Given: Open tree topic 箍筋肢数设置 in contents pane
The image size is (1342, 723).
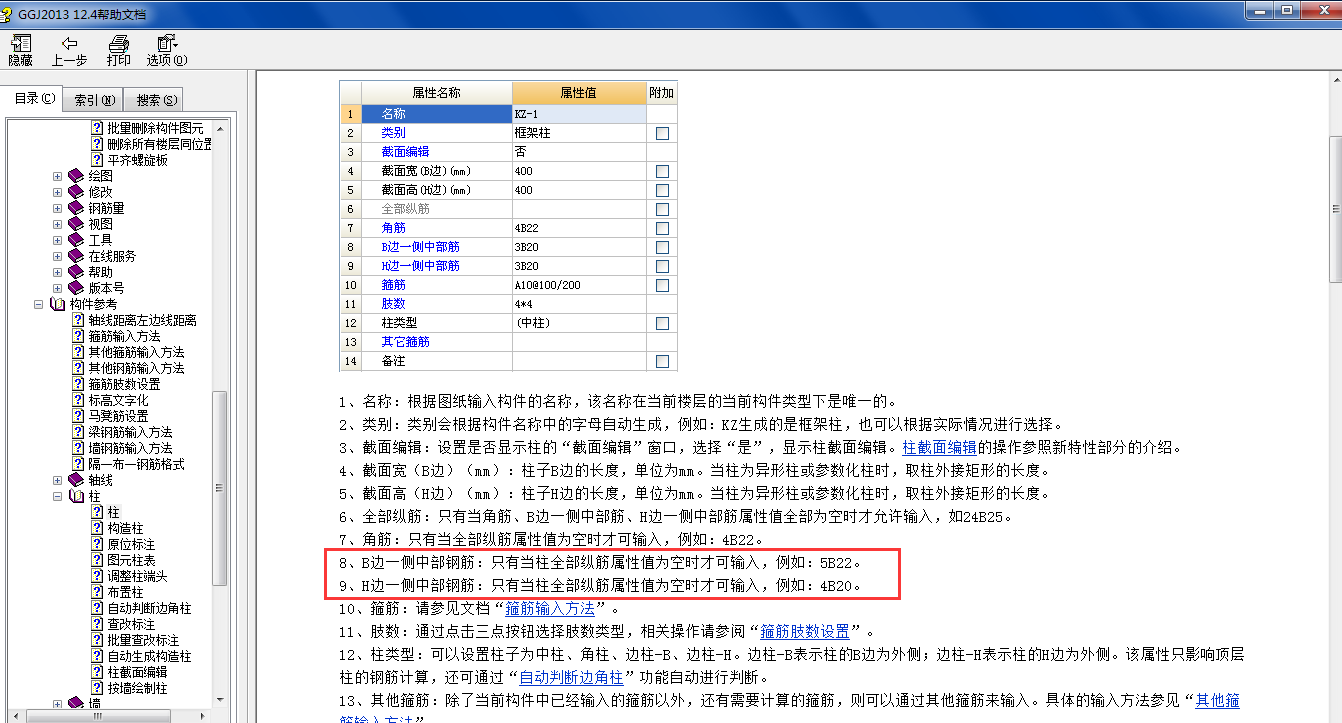Looking at the screenshot, I should pyautogui.click(x=124, y=384).
